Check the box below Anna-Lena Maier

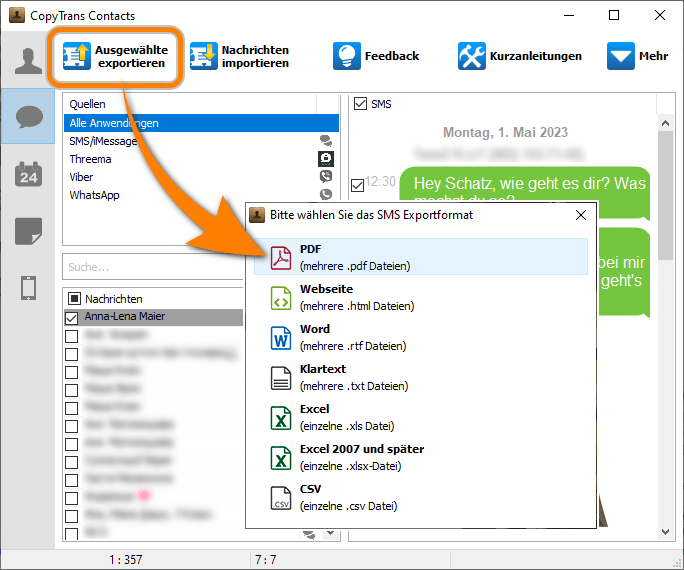(x=72, y=336)
